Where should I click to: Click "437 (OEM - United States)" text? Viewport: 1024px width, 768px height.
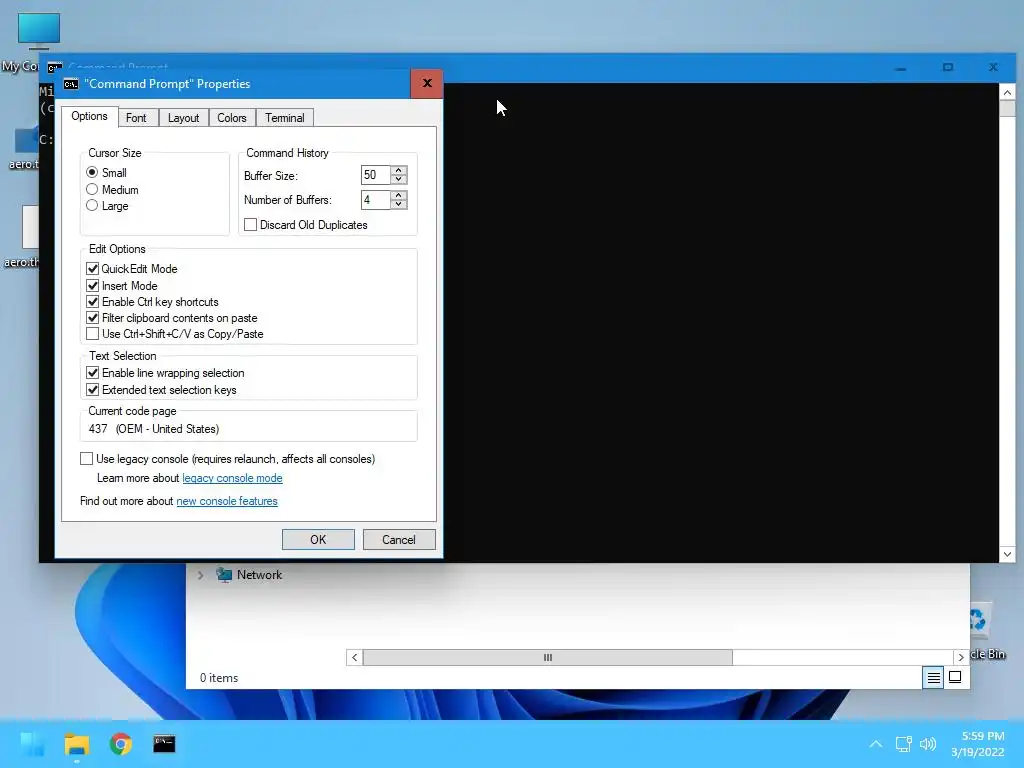point(153,429)
